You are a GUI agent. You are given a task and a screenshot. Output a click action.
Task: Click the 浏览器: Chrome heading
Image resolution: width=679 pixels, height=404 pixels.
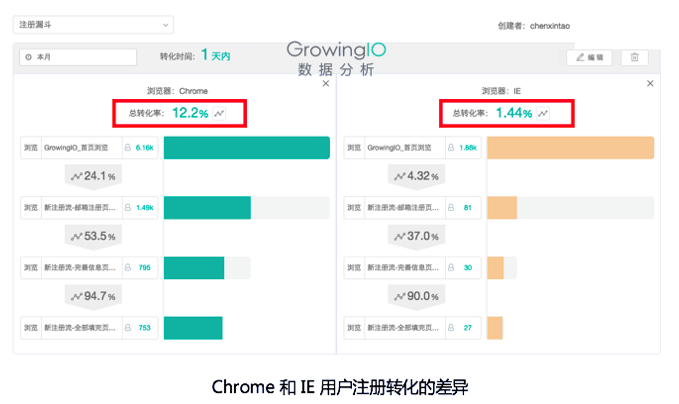(177, 91)
